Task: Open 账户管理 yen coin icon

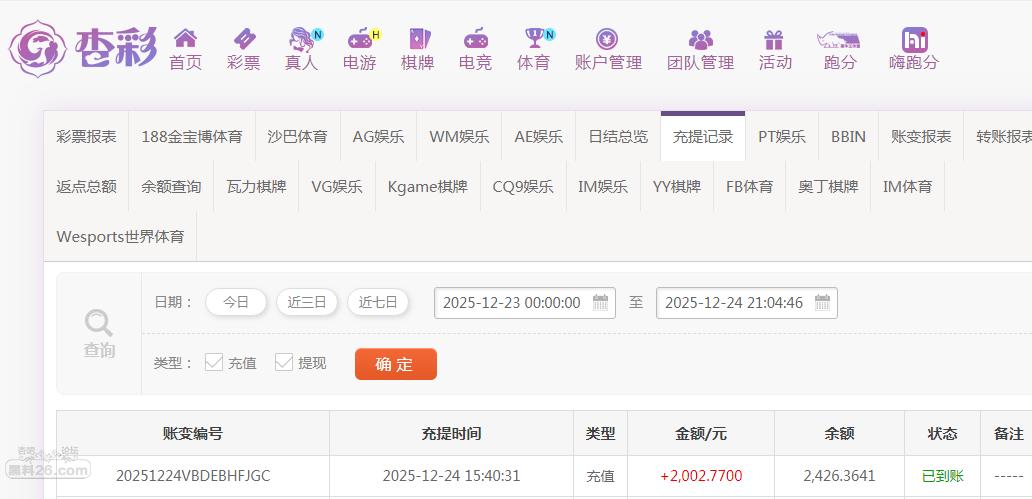Action: (x=607, y=39)
